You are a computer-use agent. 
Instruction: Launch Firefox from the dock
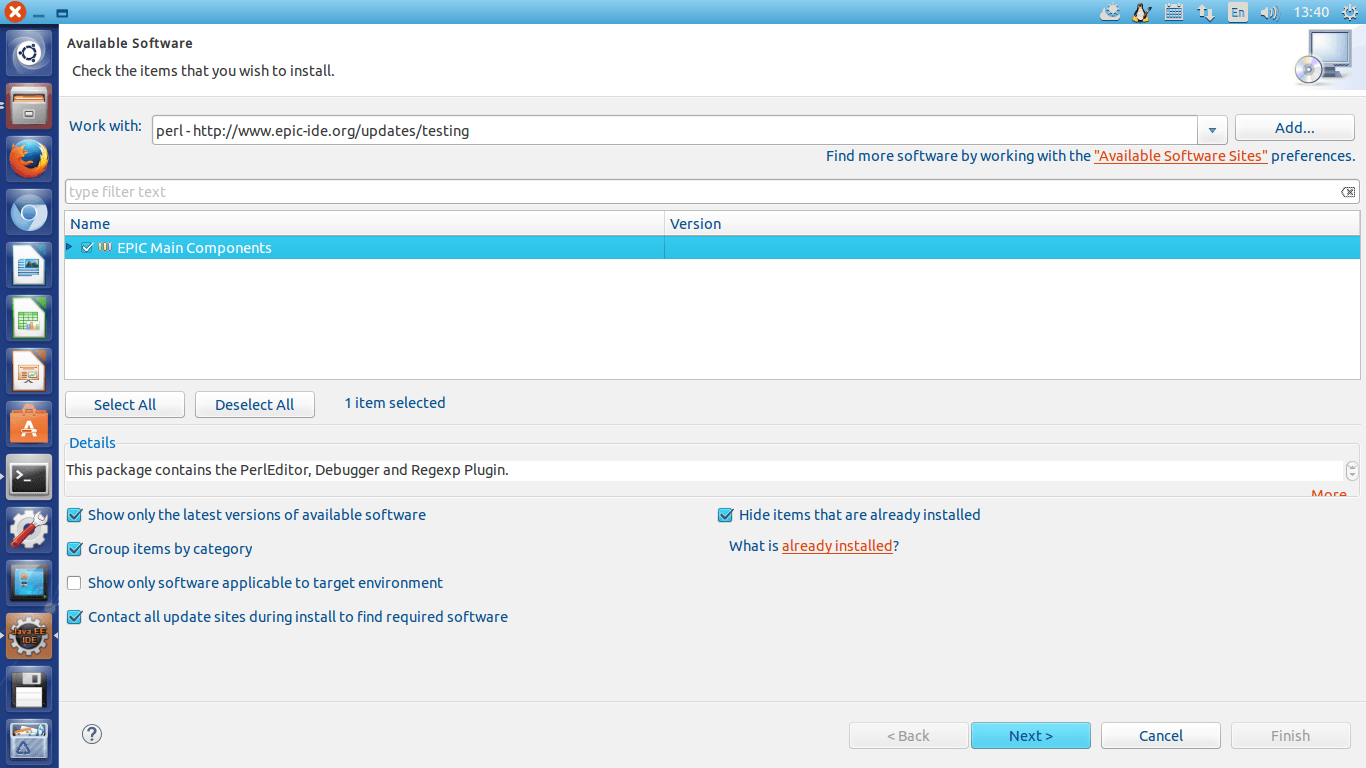[29, 160]
